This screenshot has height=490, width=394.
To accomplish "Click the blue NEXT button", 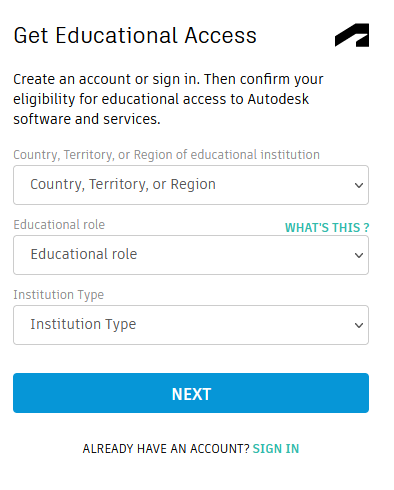I will click(x=191, y=393).
